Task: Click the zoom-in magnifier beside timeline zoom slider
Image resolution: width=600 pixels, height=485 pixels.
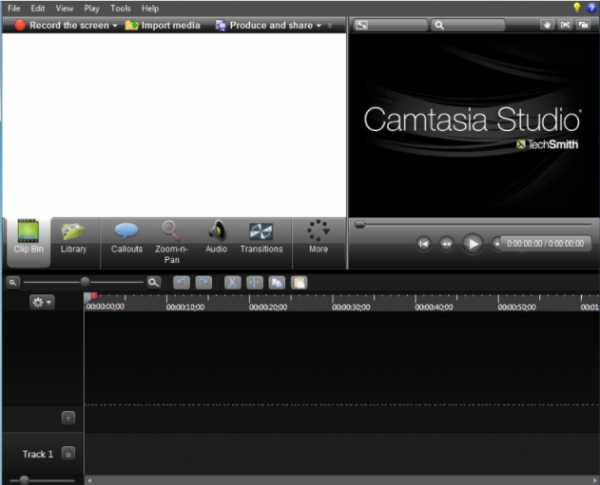Action: click(154, 283)
